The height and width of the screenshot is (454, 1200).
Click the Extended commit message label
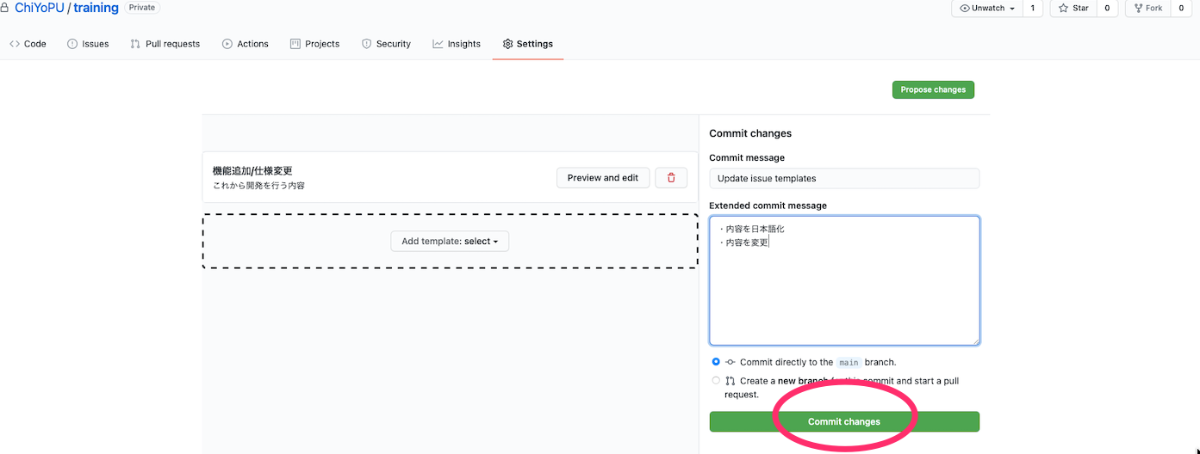[x=768, y=205]
